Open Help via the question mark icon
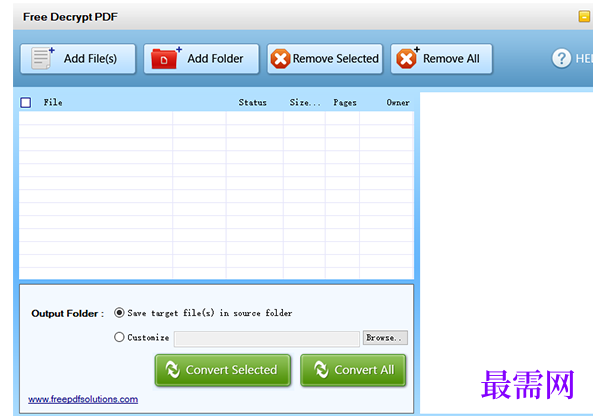The image size is (593, 416). (x=562, y=59)
